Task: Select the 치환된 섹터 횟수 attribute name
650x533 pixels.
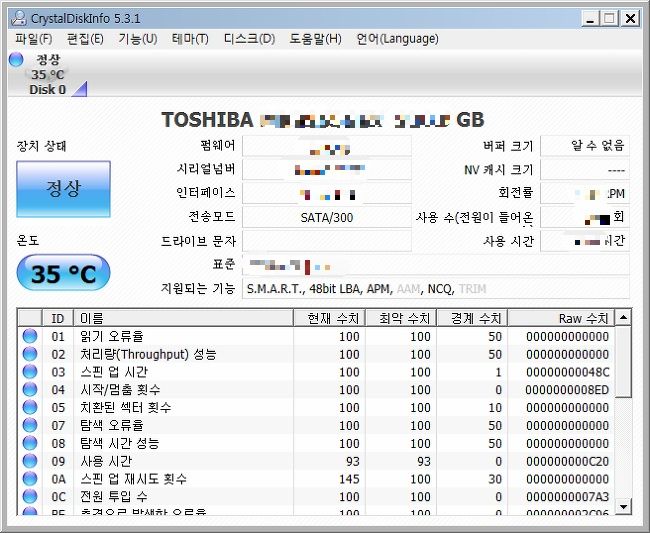Action: [x=126, y=407]
